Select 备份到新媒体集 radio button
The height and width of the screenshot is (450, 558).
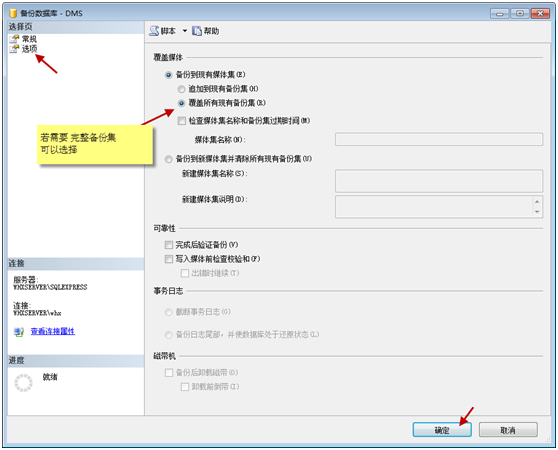[x=169, y=159]
